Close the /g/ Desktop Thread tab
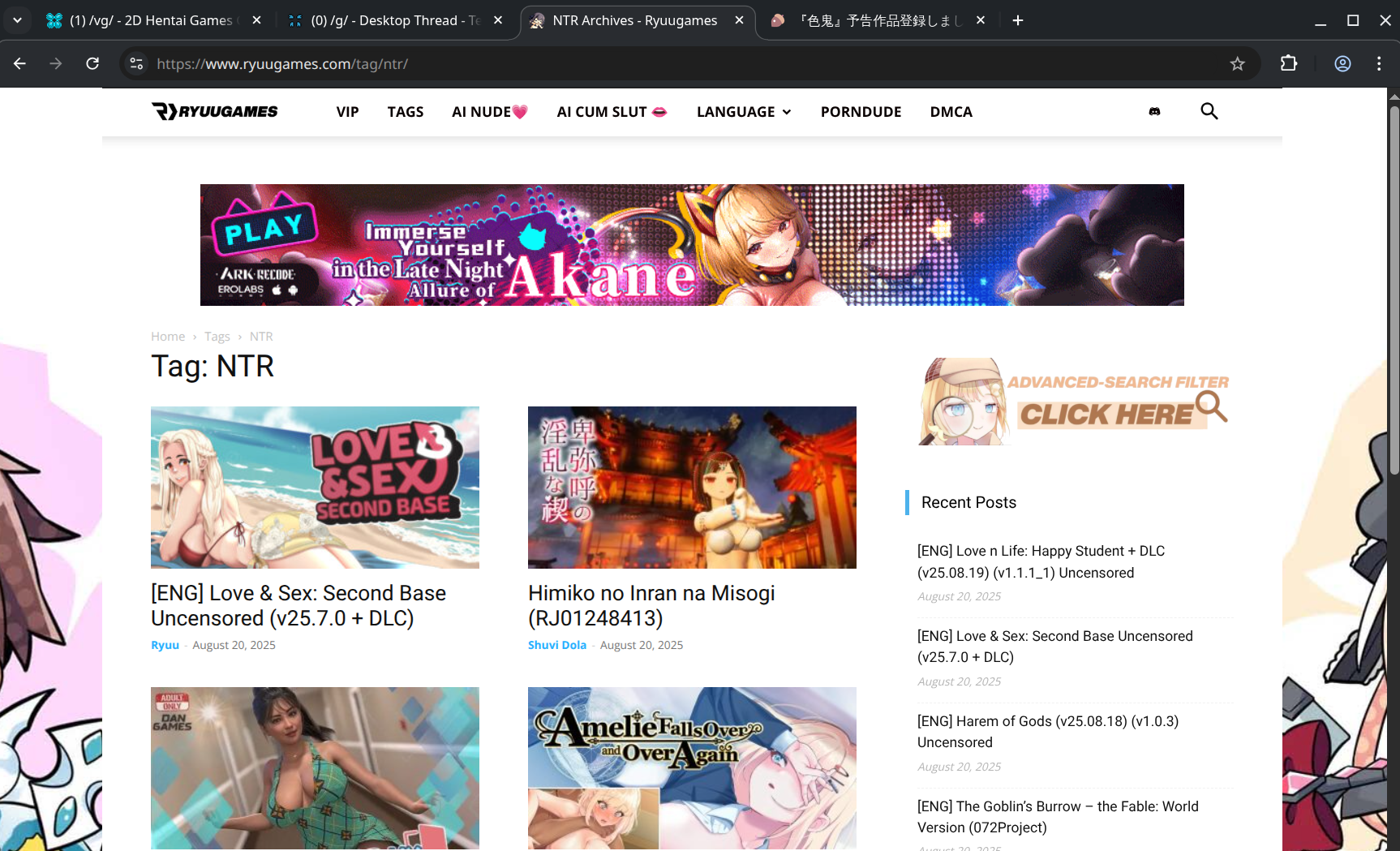The image size is (1400, 851). 498,20
